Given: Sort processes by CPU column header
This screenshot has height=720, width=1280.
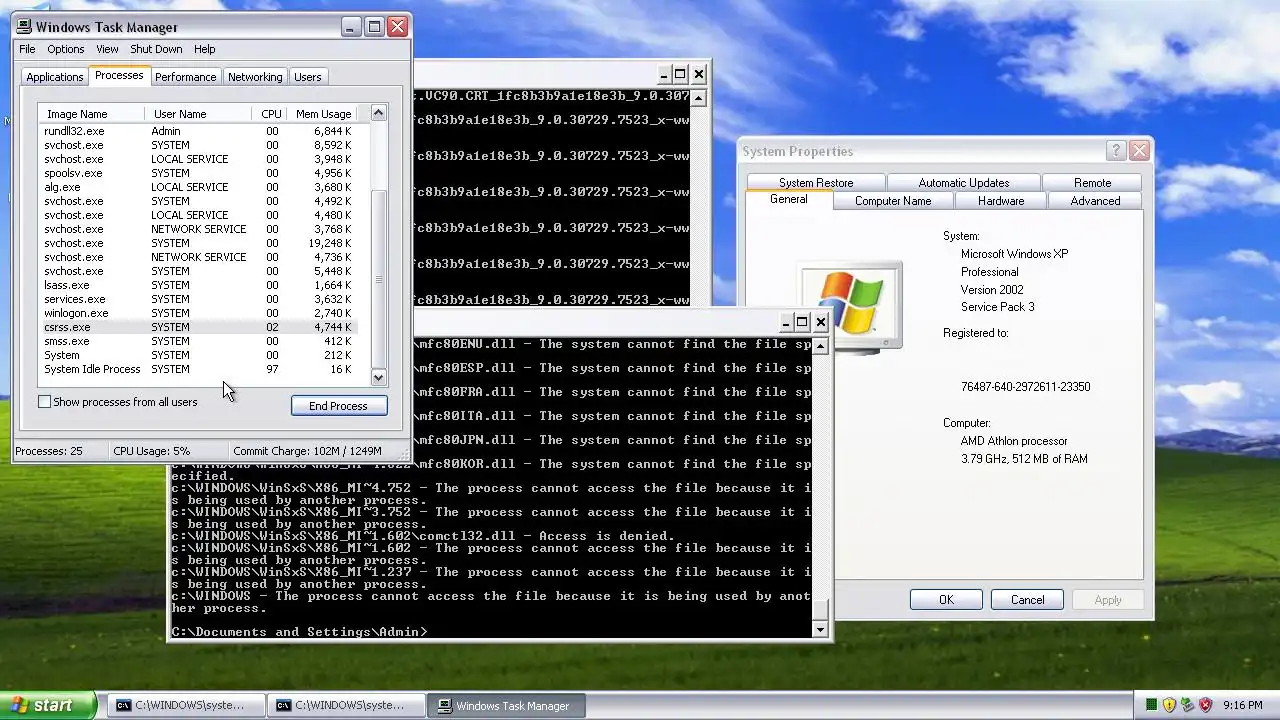Looking at the screenshot, I should click(270, 114).
